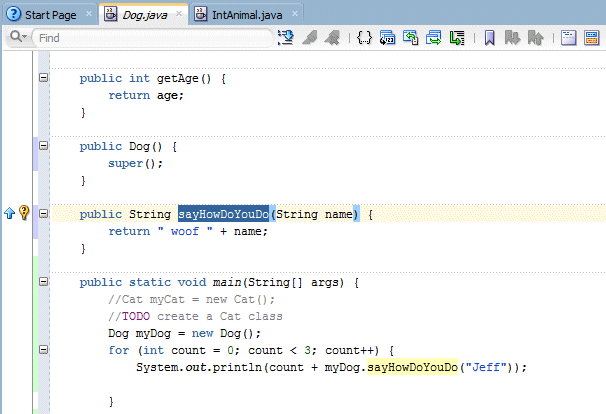The height and width of the screenshot is (414, 606).
Task: Click the grey bookmark down-arrow icon
Action: click(x=512, y=38)
